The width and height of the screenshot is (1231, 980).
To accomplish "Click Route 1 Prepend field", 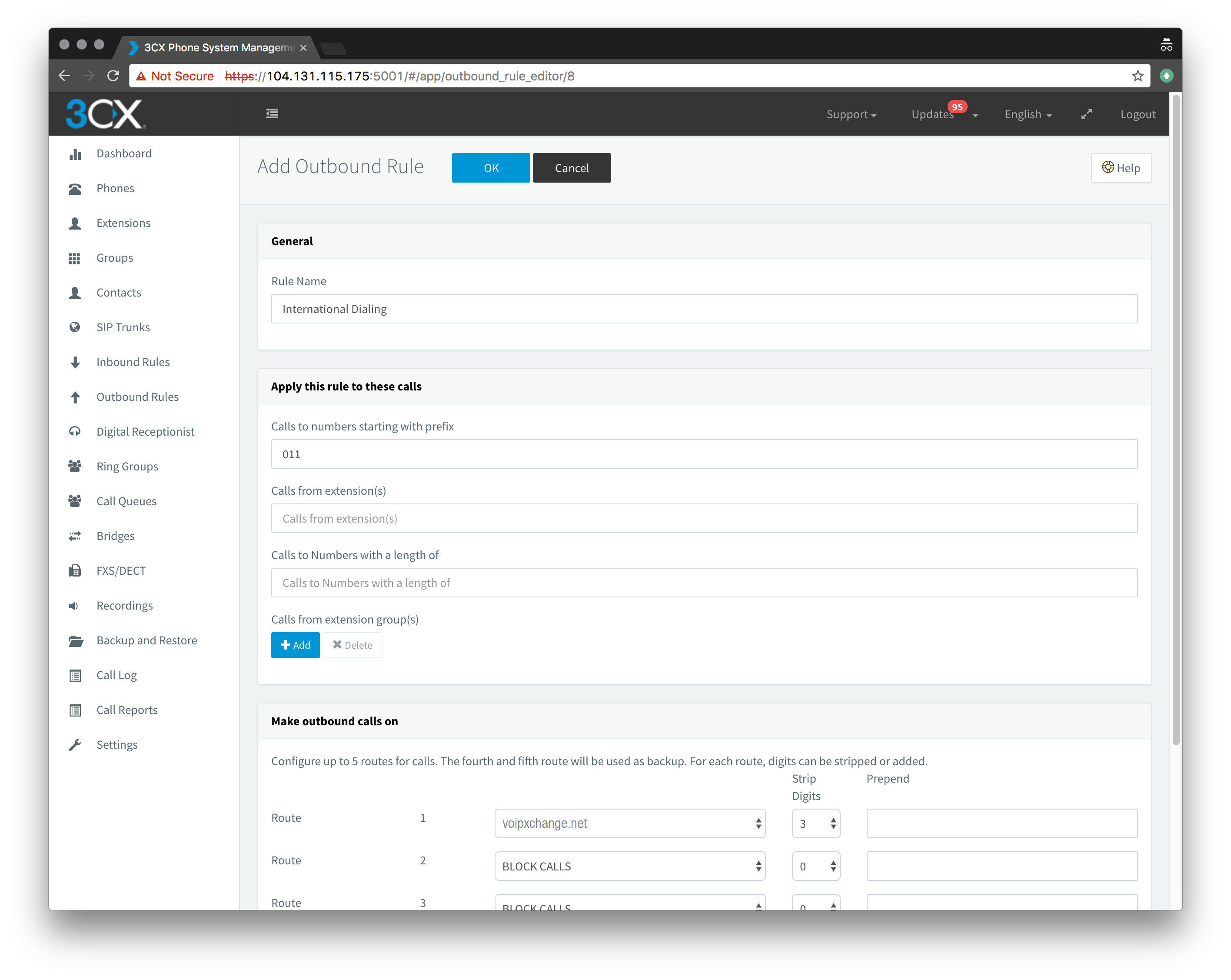I will click(x=1002, y=823).
